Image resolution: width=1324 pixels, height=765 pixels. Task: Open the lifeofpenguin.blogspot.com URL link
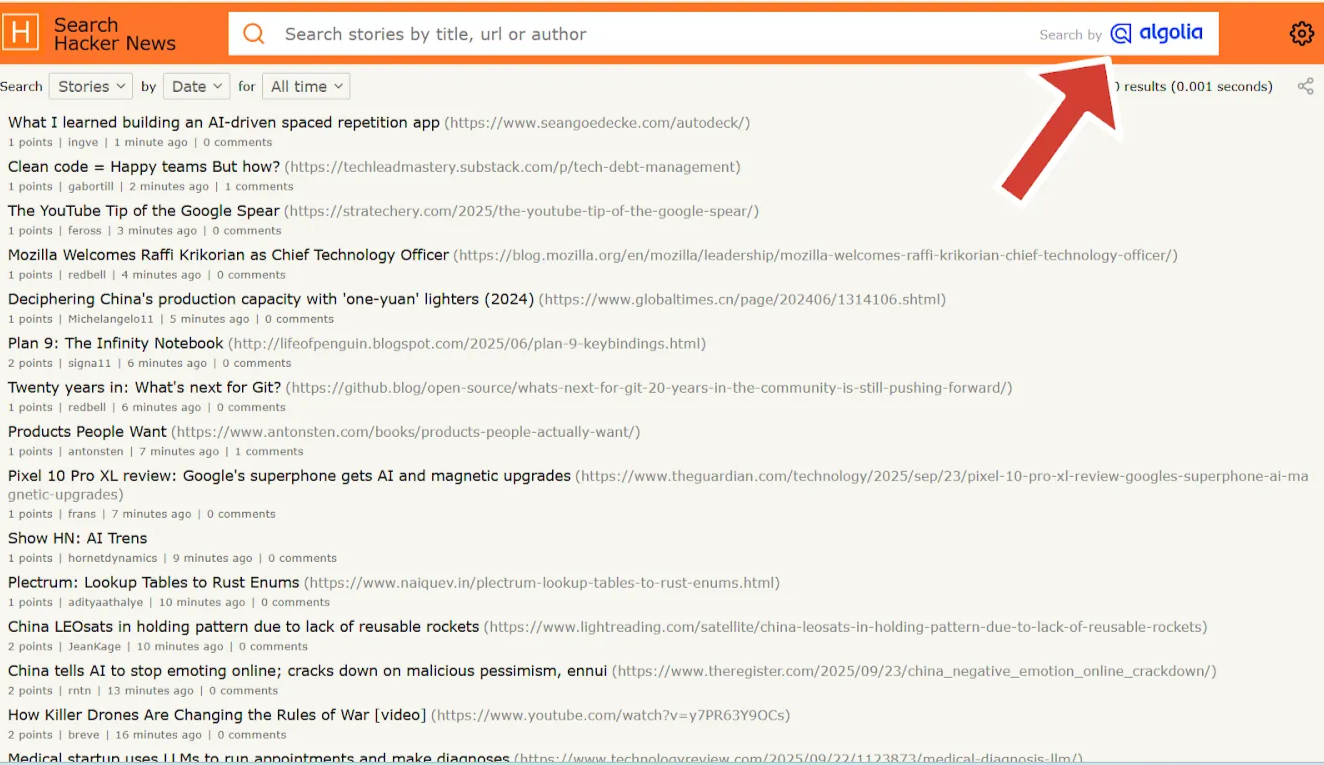[x=467, y=343]
